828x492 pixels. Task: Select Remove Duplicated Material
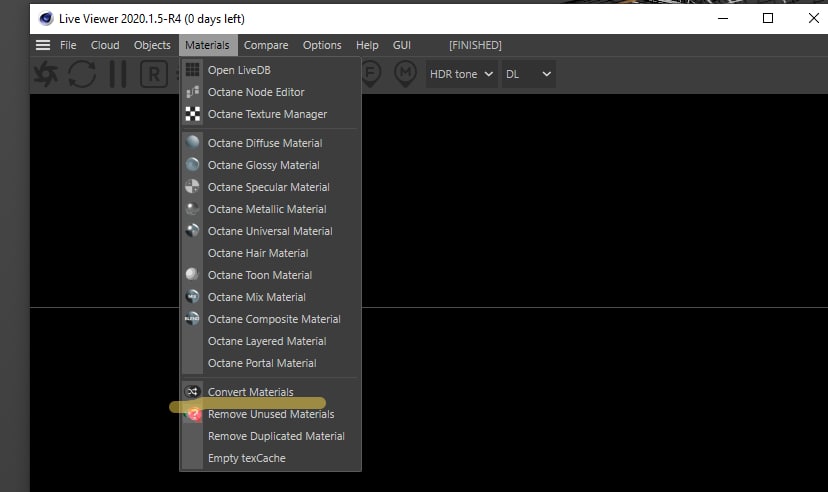click(x=271, y=436)
